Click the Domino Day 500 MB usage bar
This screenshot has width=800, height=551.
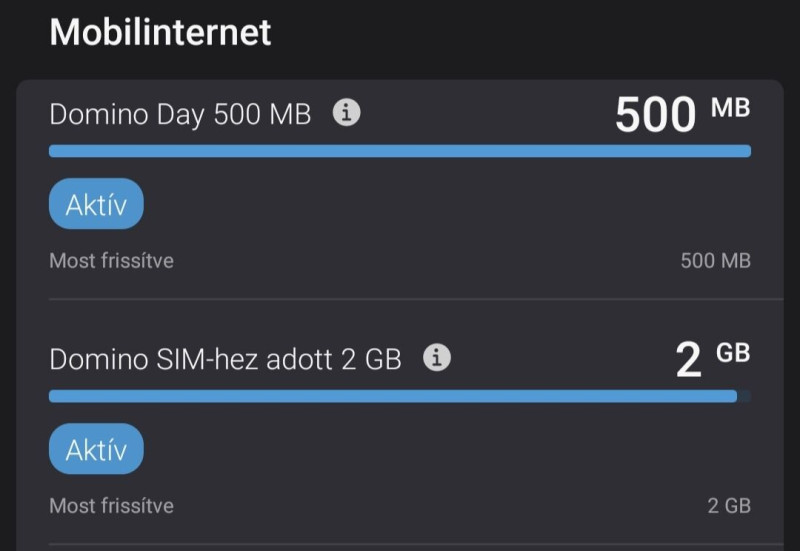pyautogui.click(x=400, y=151)
